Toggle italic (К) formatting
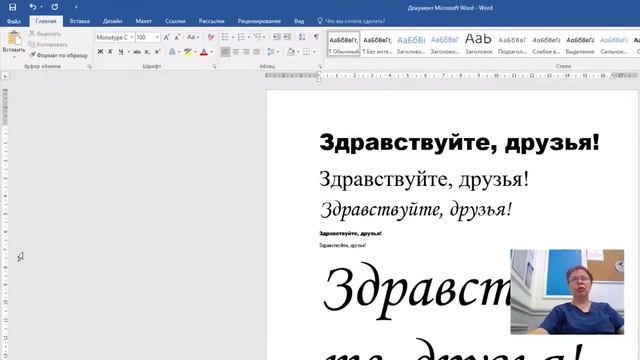This screenshot has height=360, width=640. click(x=110, y=52)
